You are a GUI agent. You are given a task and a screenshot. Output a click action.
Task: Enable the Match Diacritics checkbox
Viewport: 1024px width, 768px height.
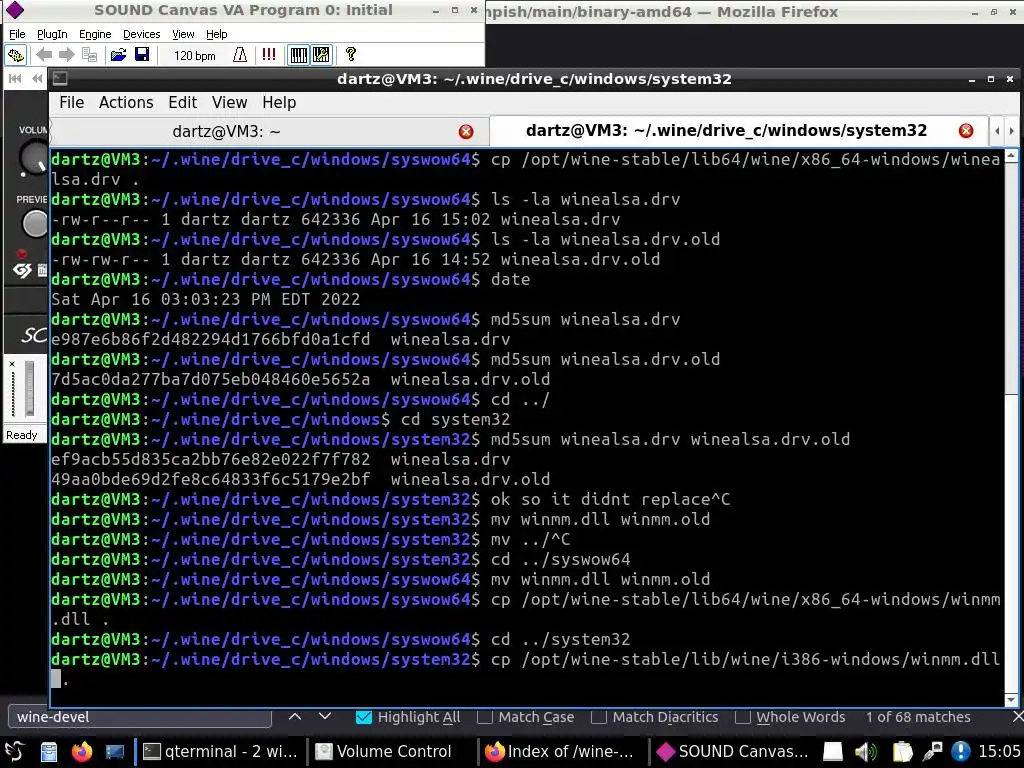point(598,717)
